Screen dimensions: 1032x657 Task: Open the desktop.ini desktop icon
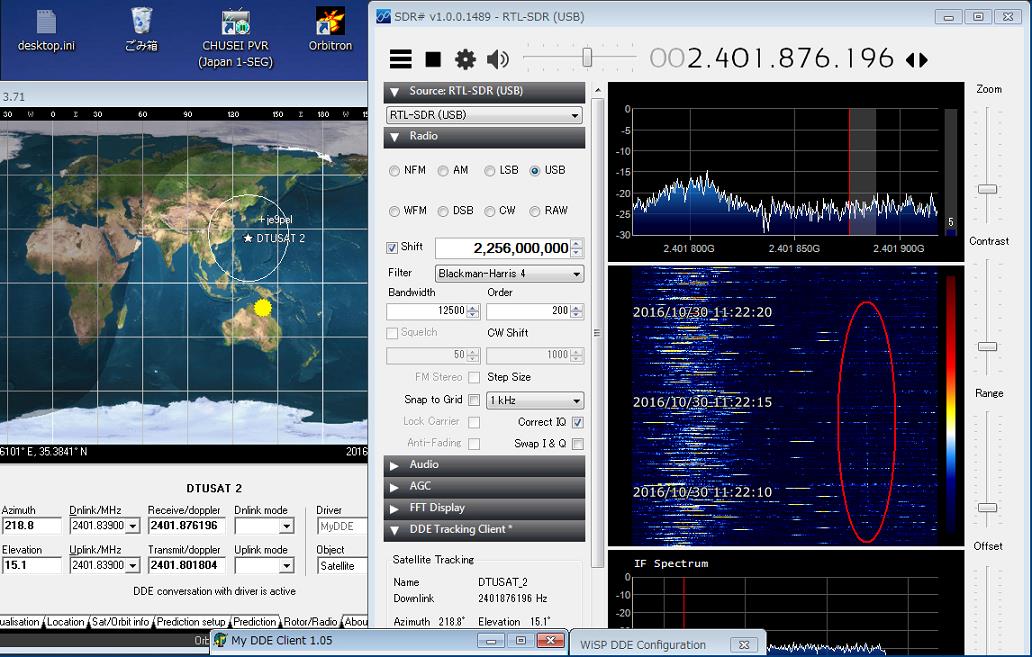click(46, 30)
